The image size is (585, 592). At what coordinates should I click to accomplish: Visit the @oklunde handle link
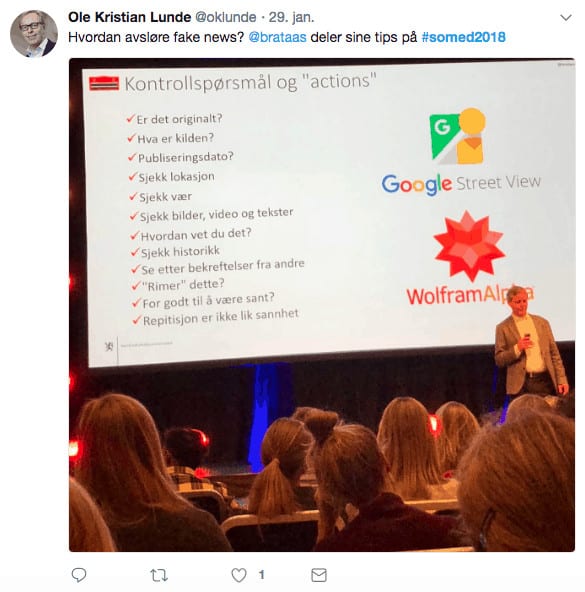225,17
